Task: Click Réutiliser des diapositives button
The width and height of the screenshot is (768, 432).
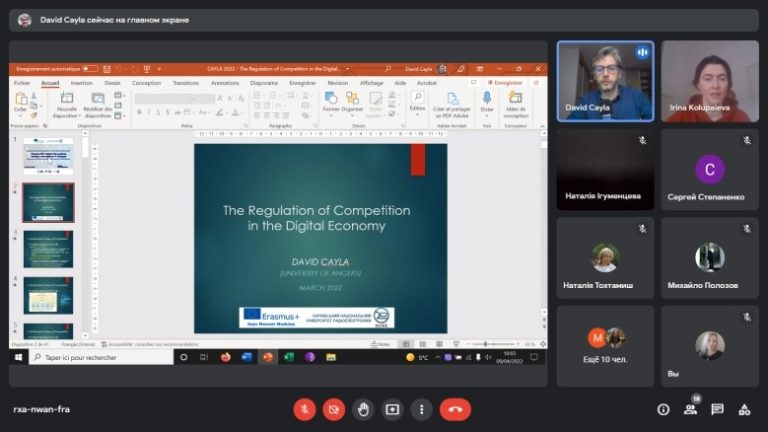Action: pyautogui.click(x=98, y=105)
